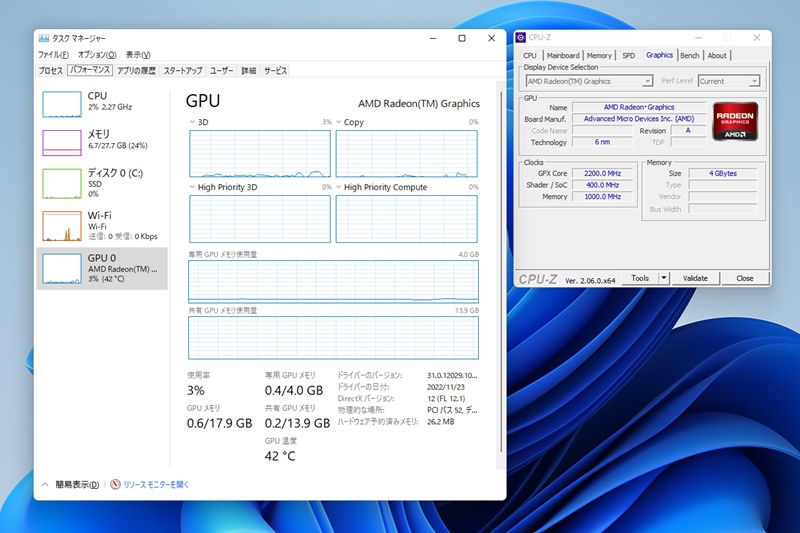The width and height of the screenshot is (800, 533).
Task: Select the CPU performance graph thumbnail
Action: pos(62,102)
